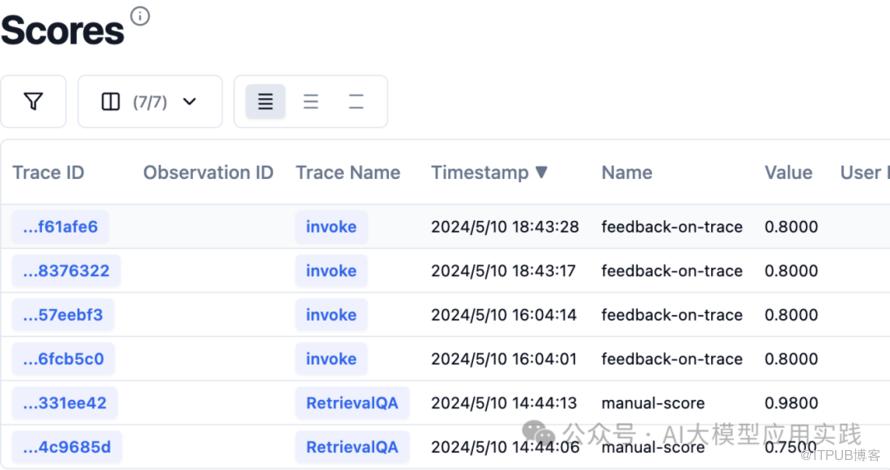The image size is (890, 470).
Task: Click the Trace ID column header
Action: click(48, 173)
